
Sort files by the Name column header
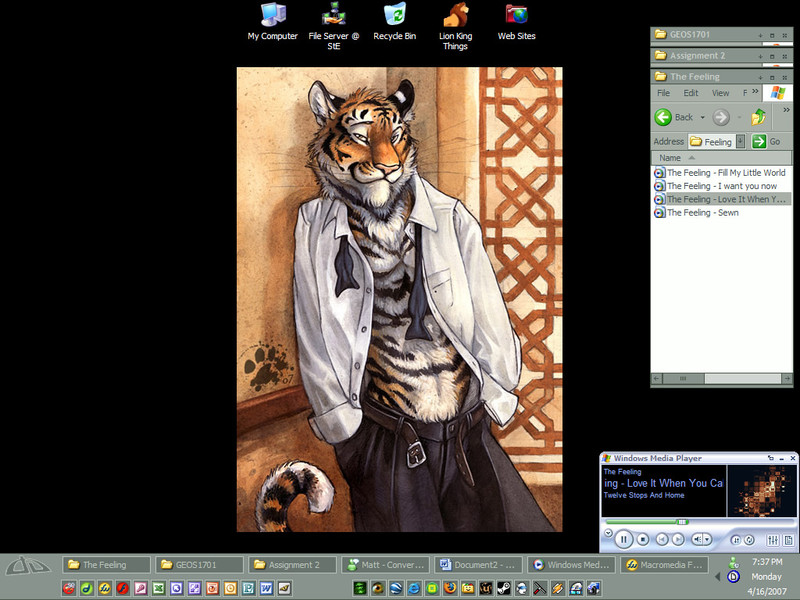[x=721, y=158]
